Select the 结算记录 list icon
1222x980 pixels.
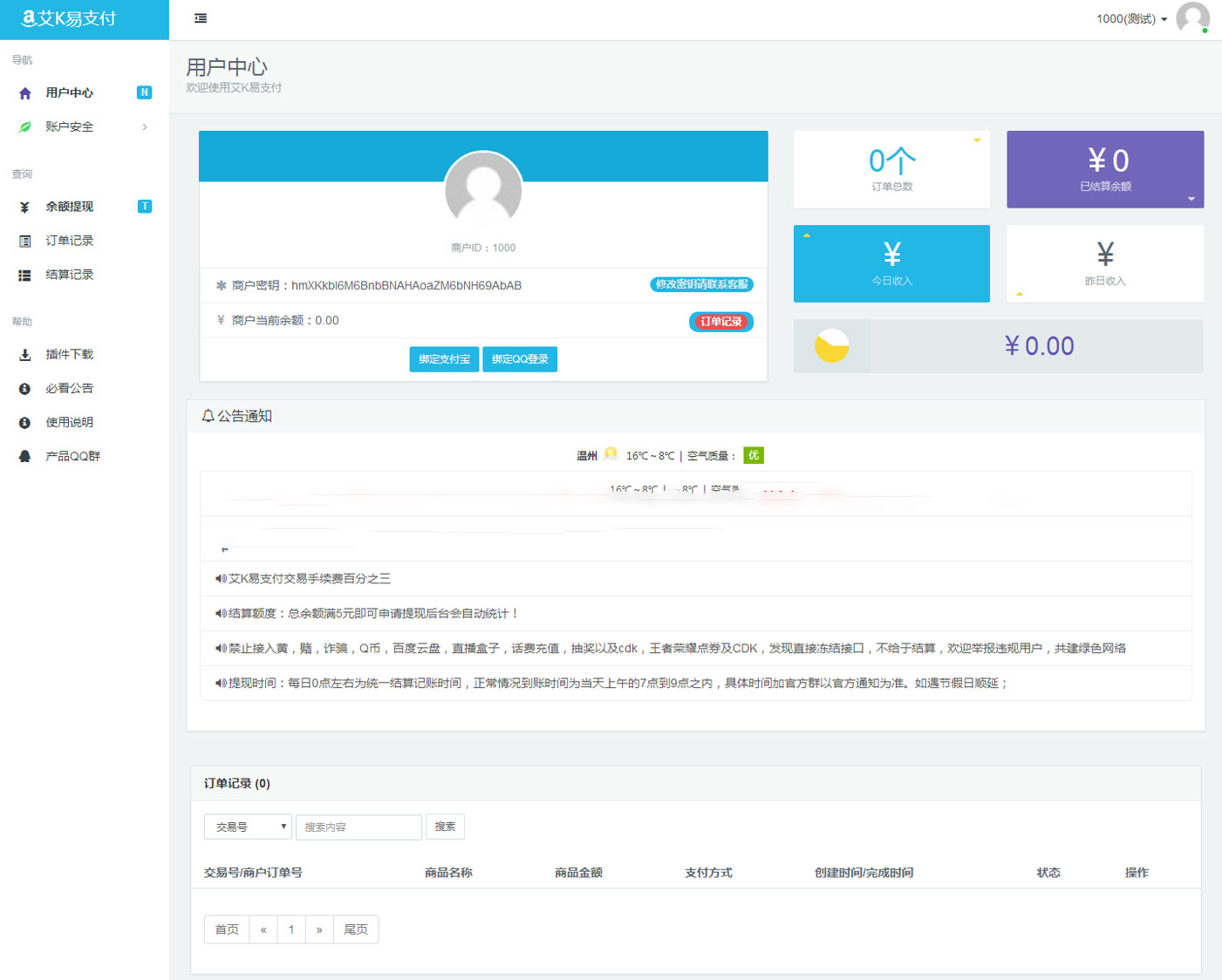pos(24,275)
